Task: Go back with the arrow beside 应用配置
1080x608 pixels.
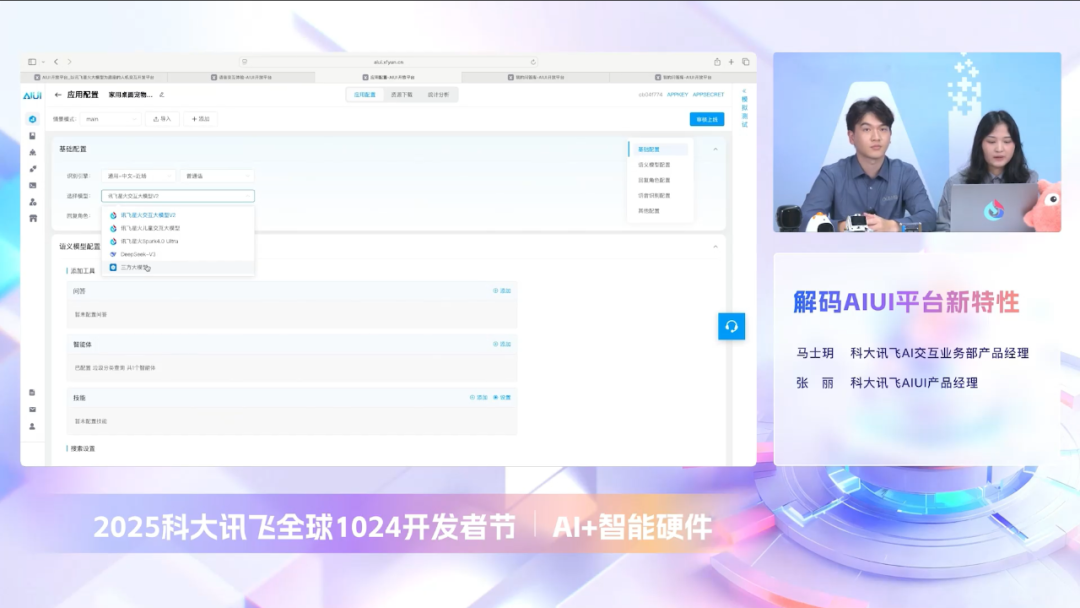Action: click(x=58, y=95)
